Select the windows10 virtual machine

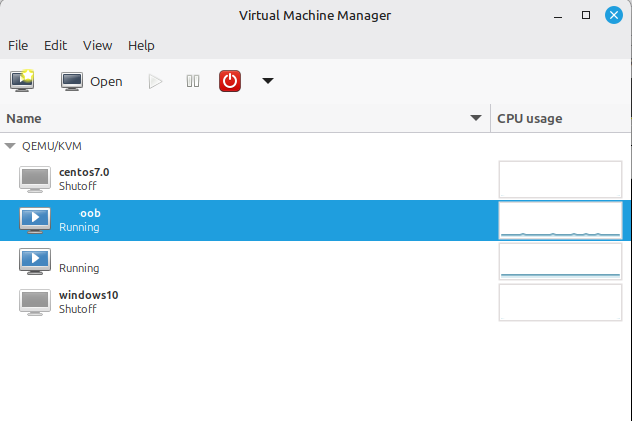tap(316, 302)
